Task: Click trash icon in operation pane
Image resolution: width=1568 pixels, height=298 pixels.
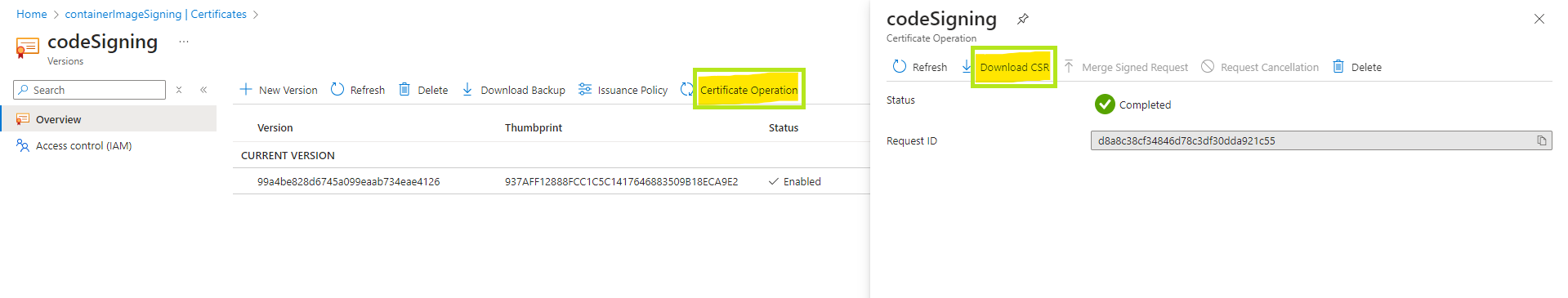Action: tap(1338, 66)
